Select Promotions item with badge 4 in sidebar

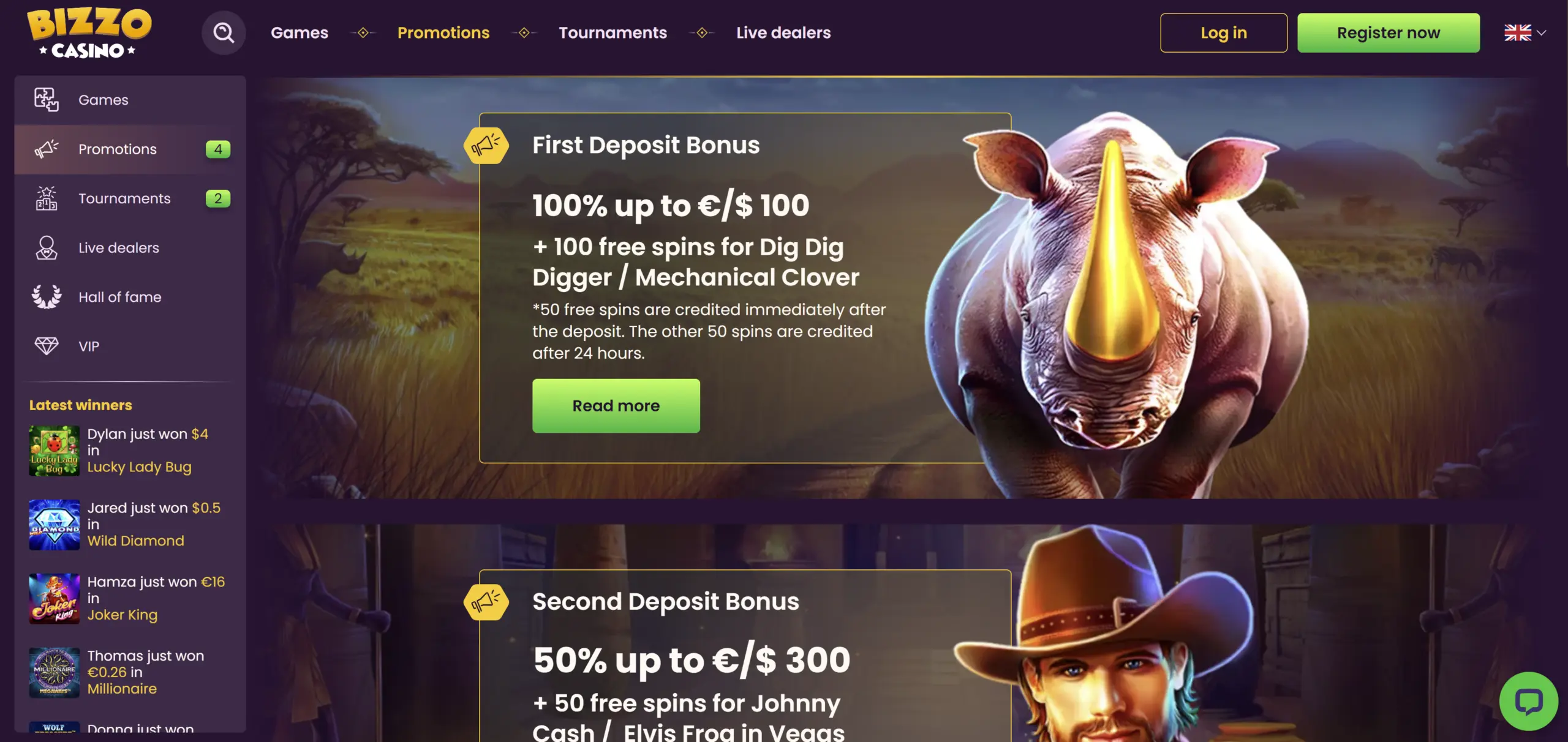[130, 149]
